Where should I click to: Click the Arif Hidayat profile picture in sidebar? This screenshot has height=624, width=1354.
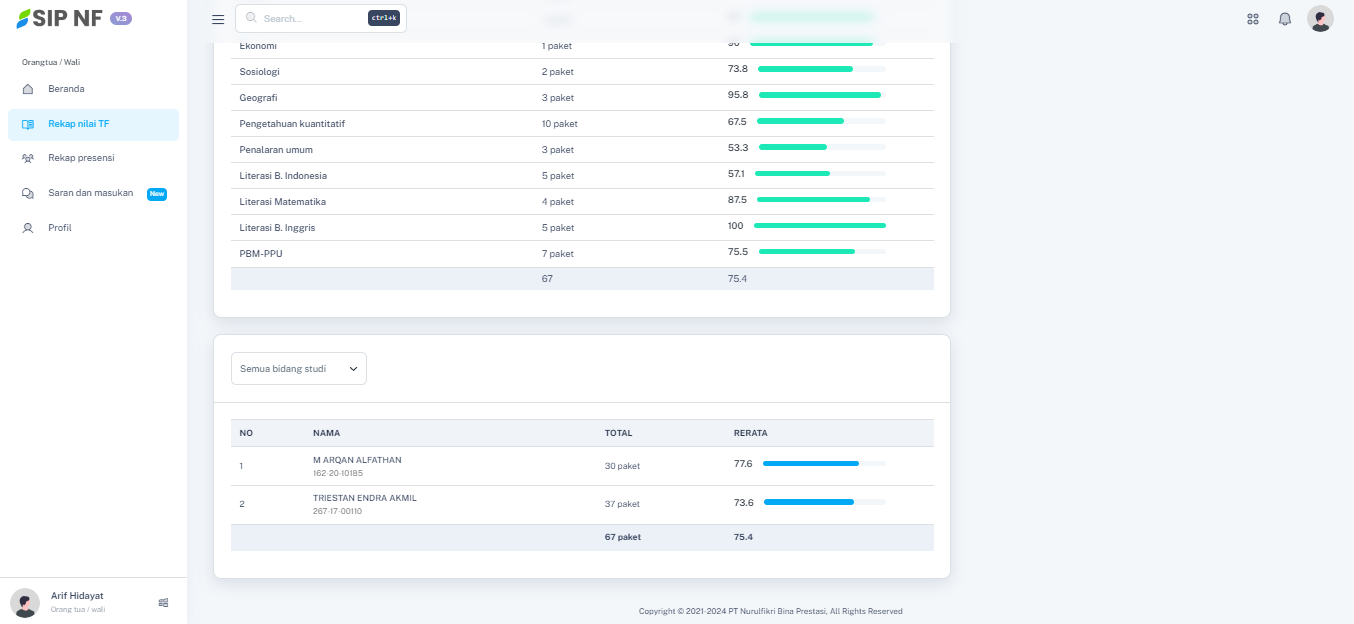25,602
